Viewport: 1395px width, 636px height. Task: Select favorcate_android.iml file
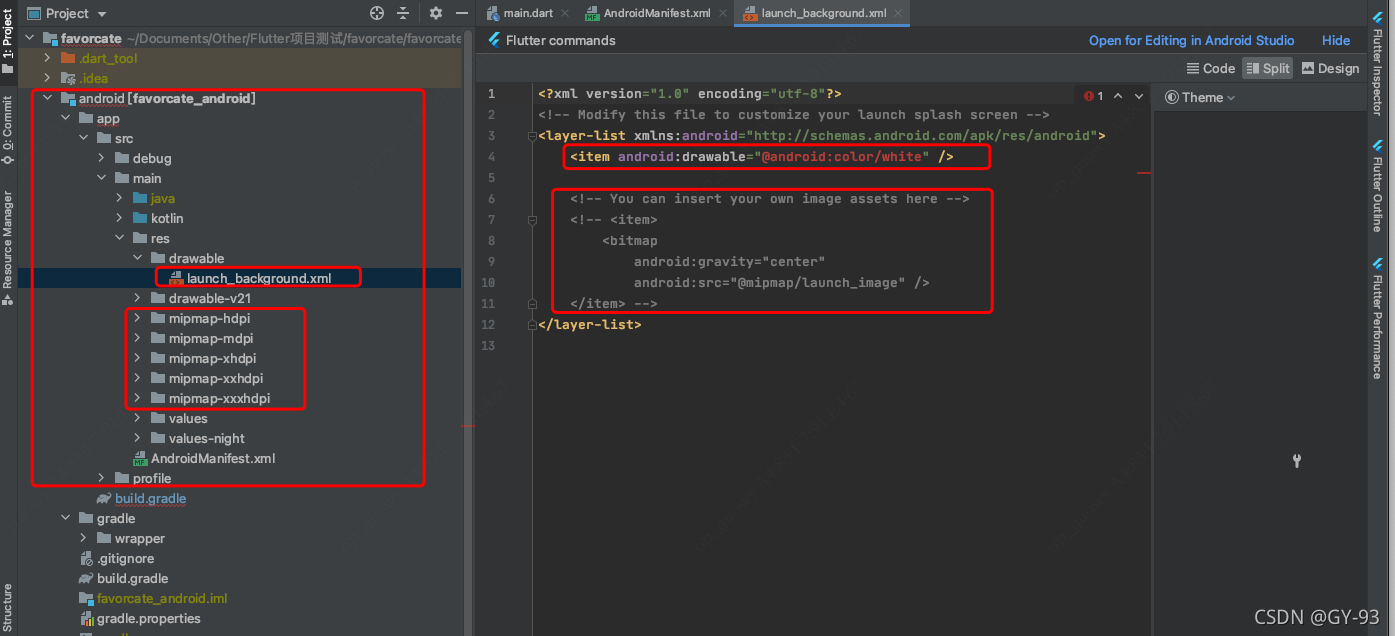point(162,598)
